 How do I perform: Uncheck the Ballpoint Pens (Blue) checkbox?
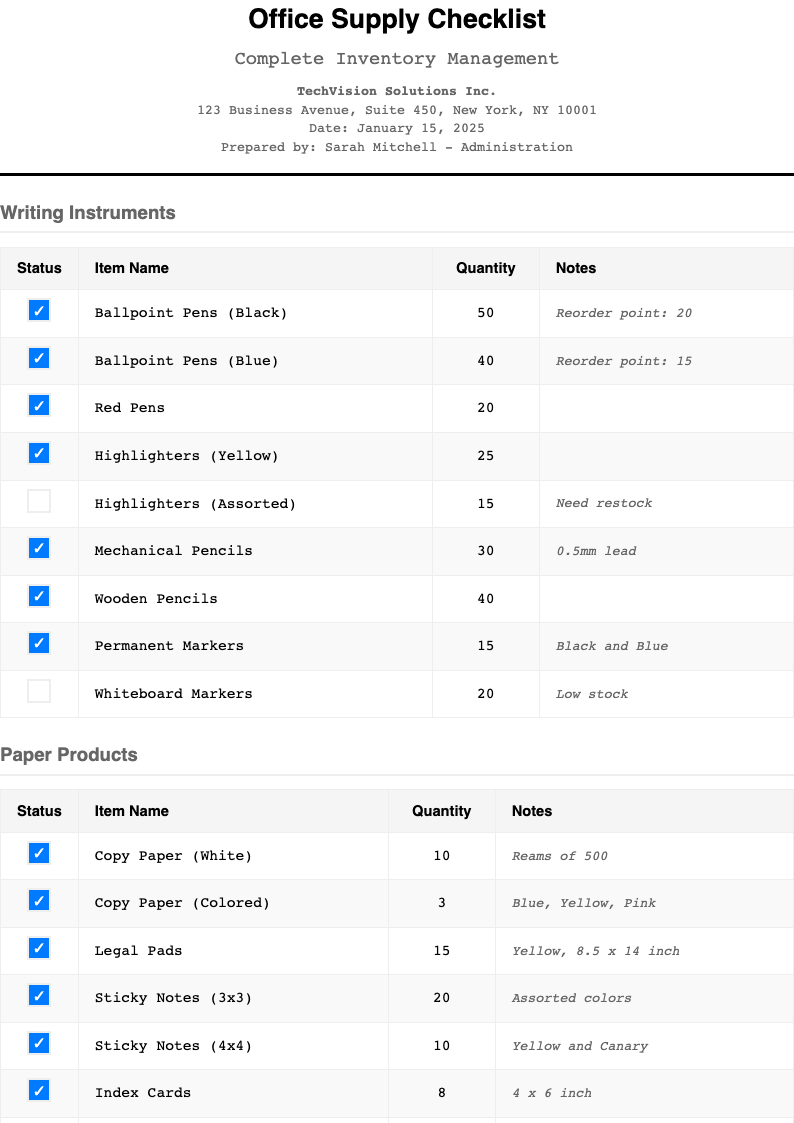pos(39,358)
